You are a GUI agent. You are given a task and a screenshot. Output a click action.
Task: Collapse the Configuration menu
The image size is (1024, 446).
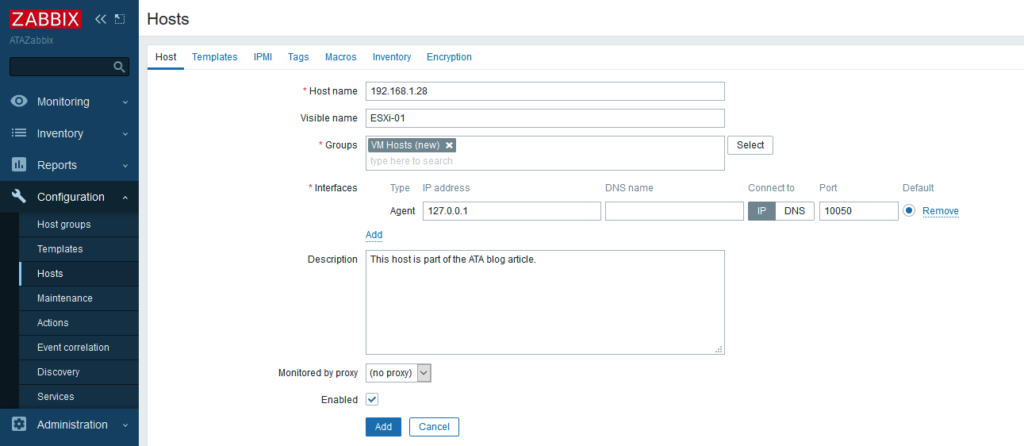69,197
